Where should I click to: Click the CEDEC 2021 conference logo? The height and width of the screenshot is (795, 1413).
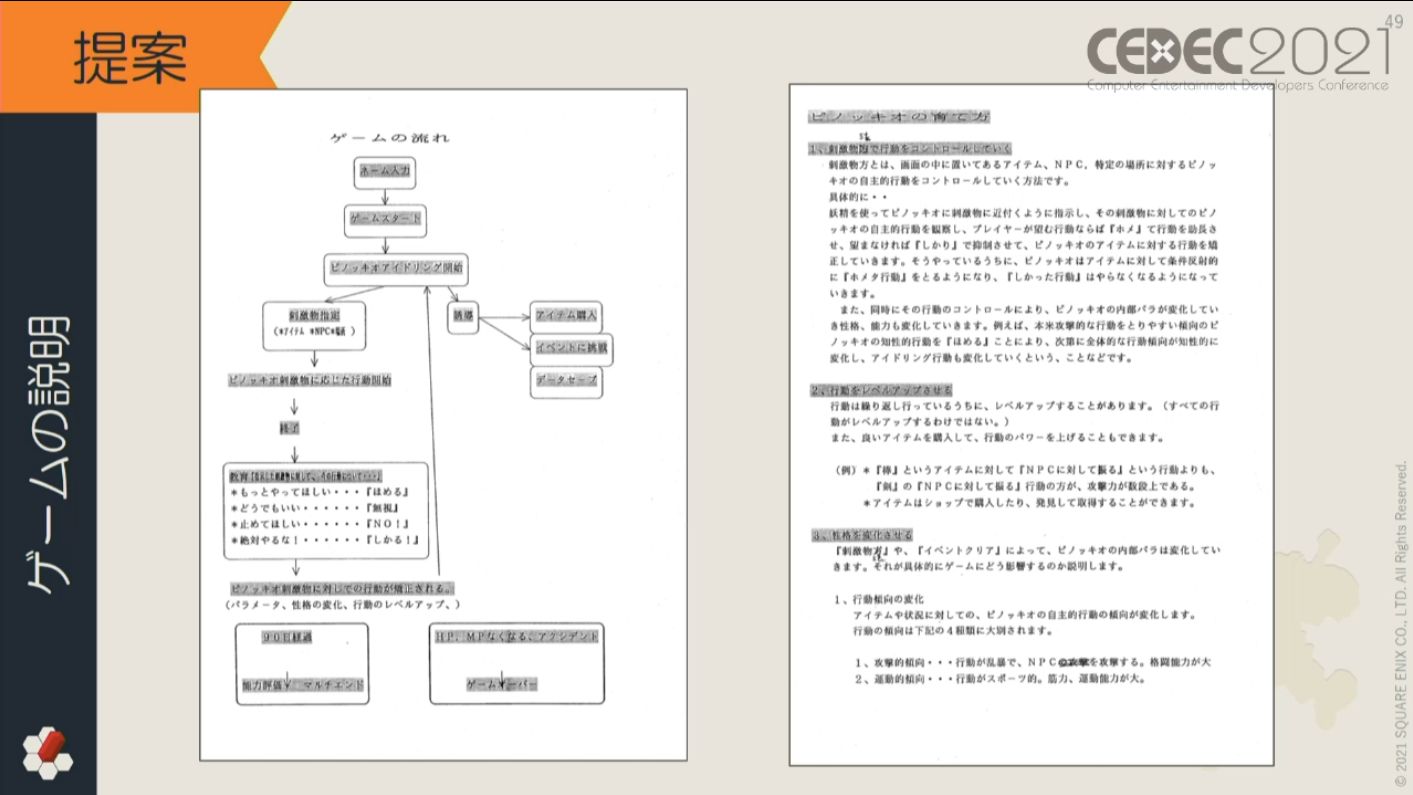1237,56
